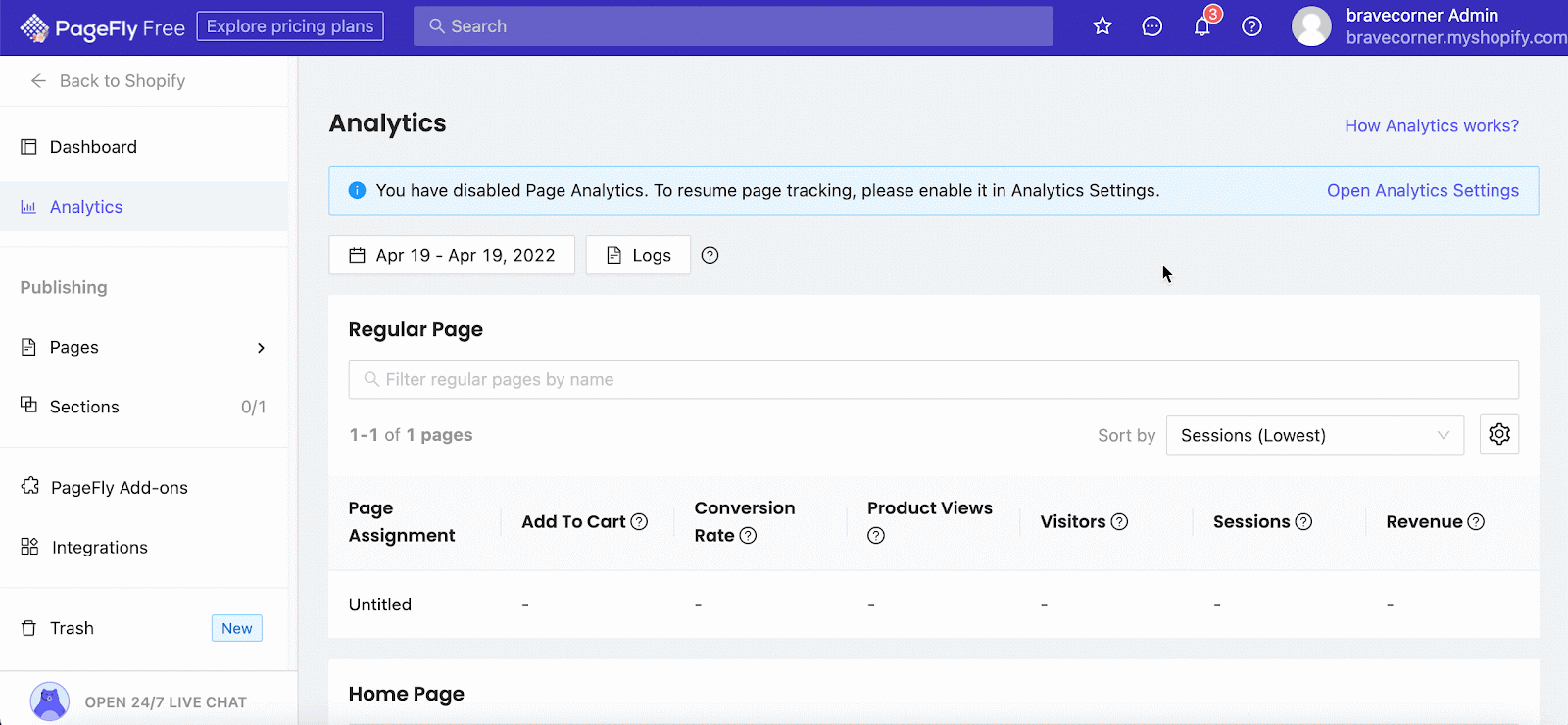Click help icon next to Logs button
Screen dimensions: 1568x725
(x=710, y=255)
